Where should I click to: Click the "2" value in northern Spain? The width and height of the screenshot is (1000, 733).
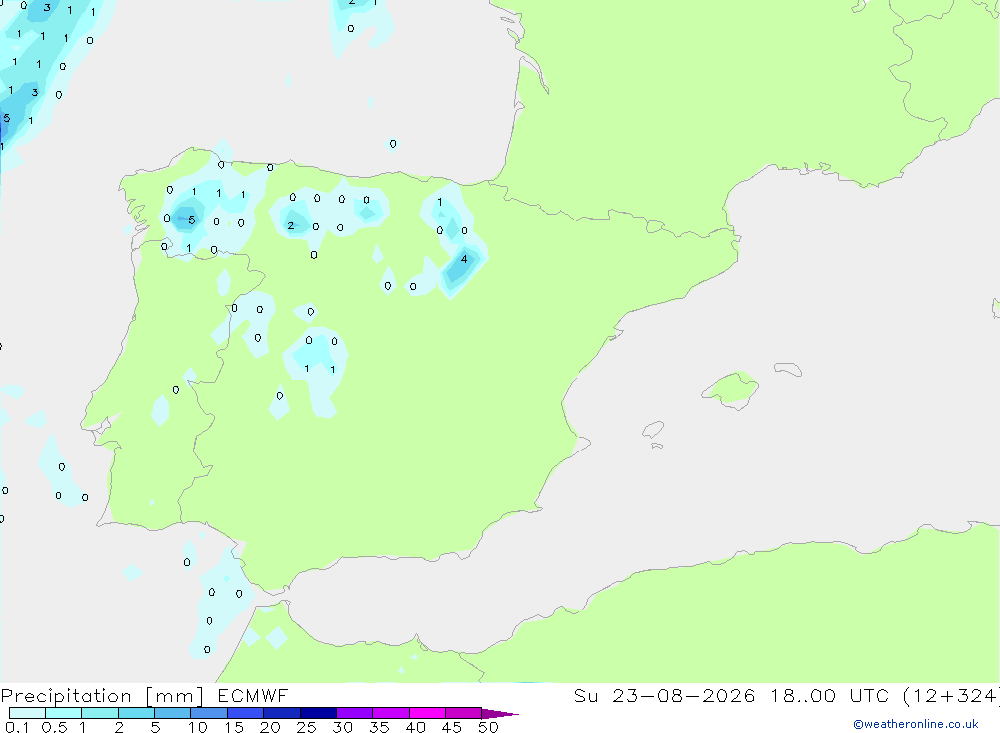291,226
